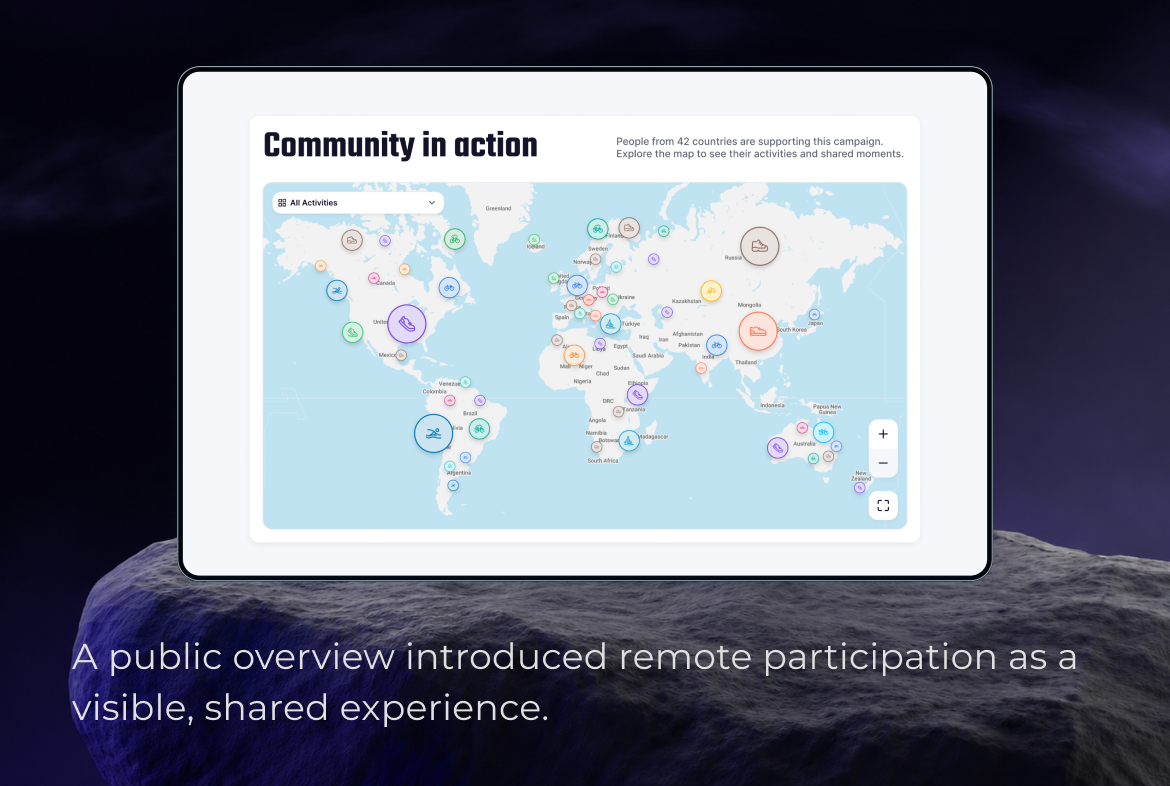Open the small green marker over Iceland
1170x786 pixels.
click(534, 240)
